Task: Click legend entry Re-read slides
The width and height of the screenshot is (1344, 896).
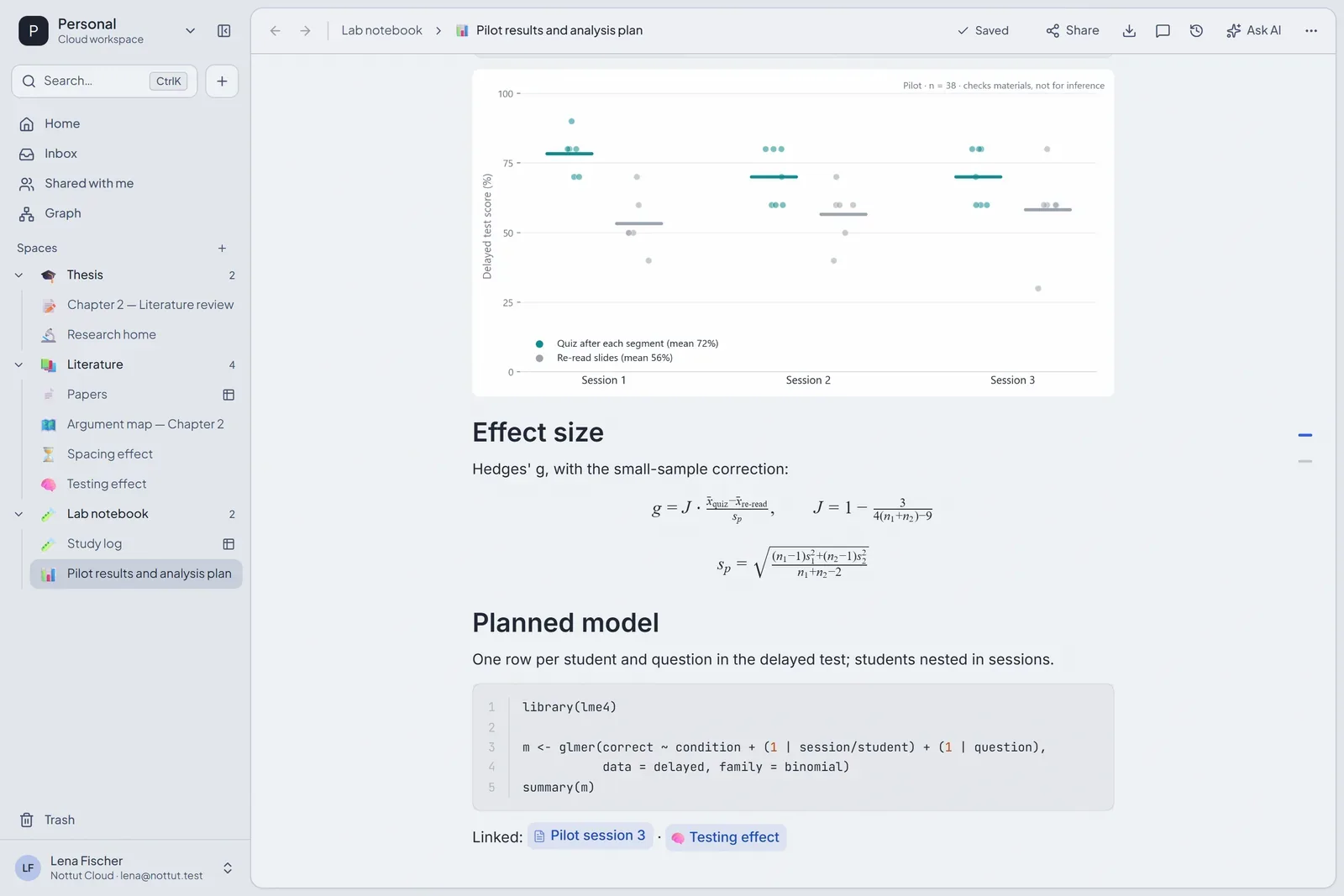Action: coord(604,359)
